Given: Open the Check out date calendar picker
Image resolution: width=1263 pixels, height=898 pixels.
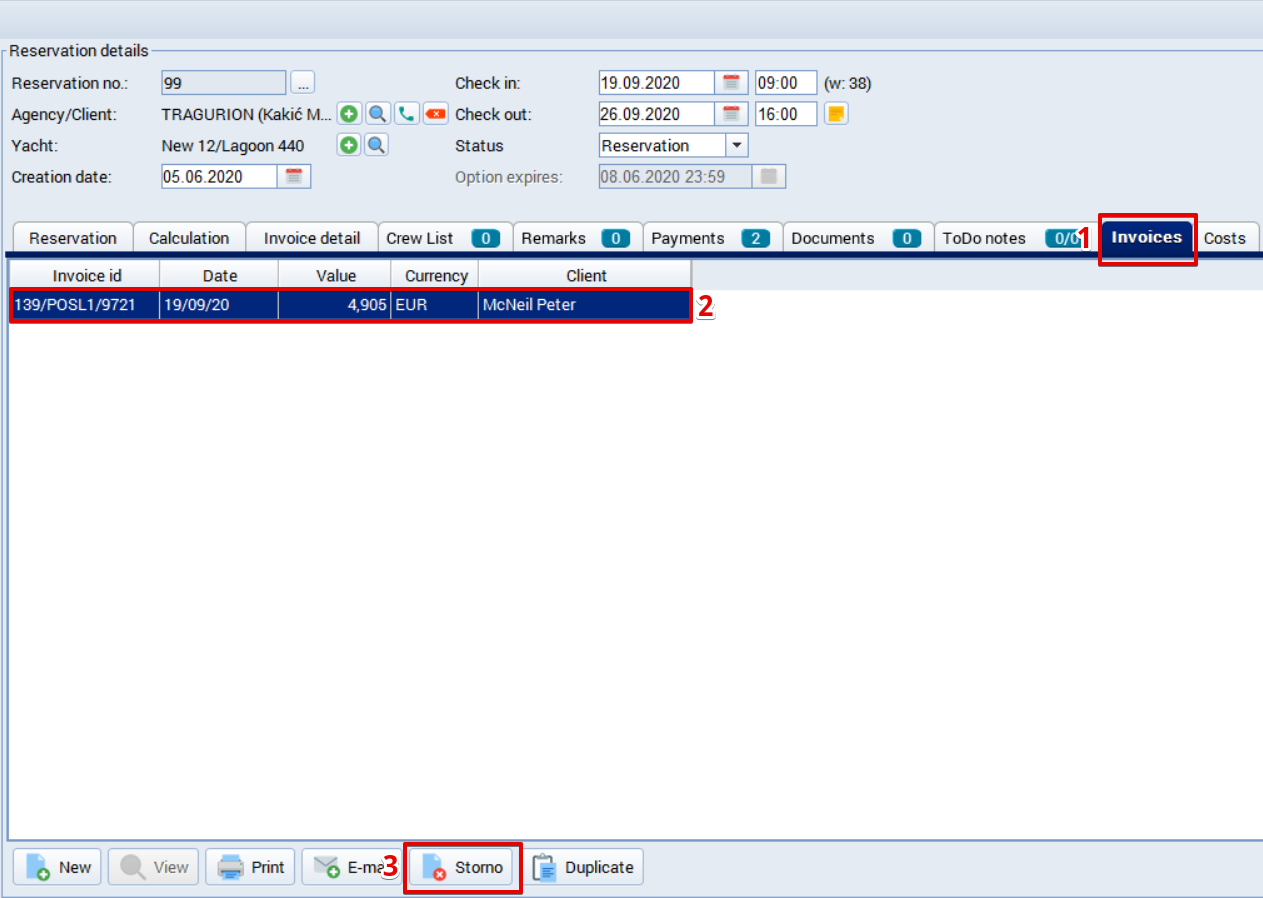Looking at the screenshot, I should [731, 114].
